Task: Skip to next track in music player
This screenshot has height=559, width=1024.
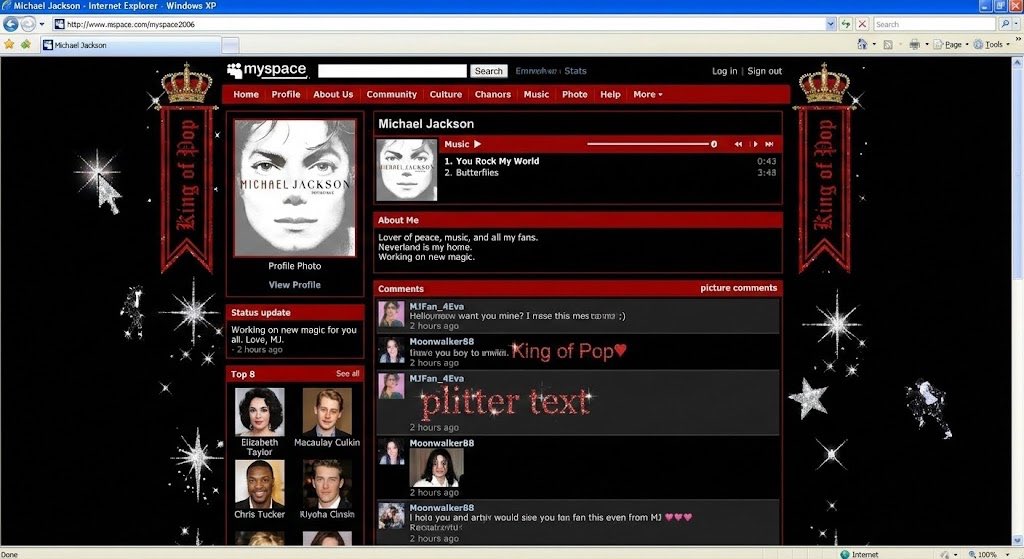Action: point(771,144)
